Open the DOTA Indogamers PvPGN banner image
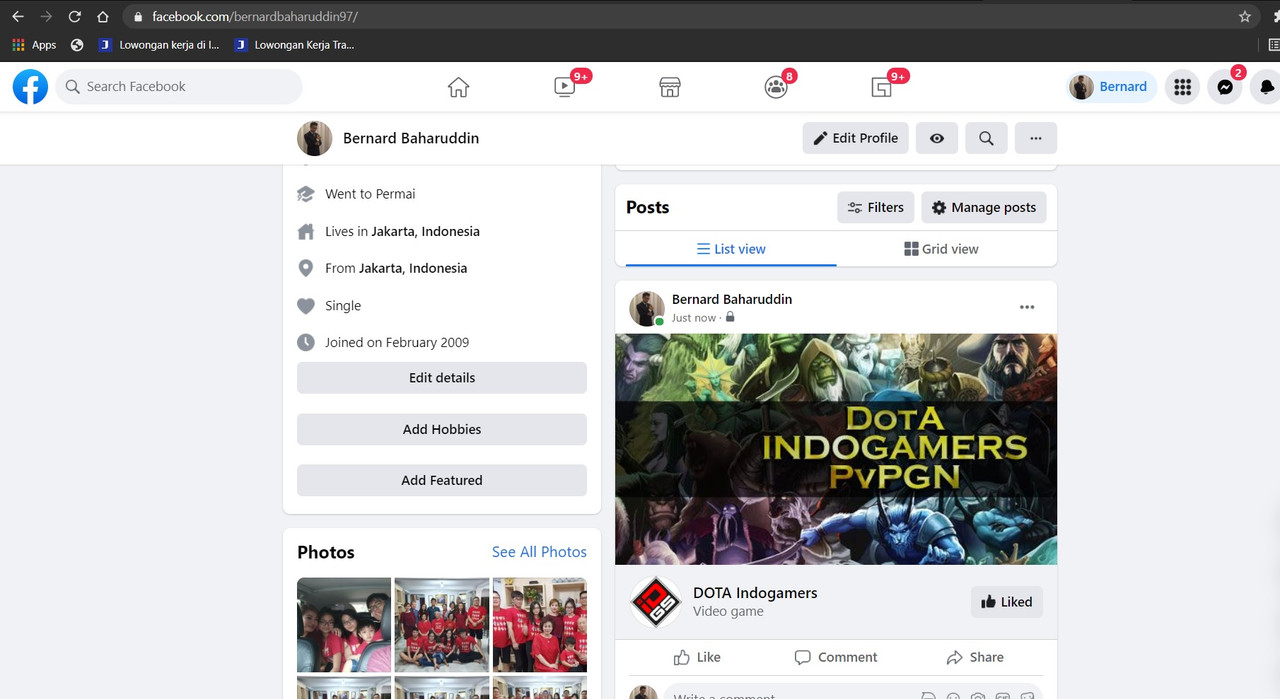Image resolution: width=1280 pixels, height=699 pixels. click(836, 449)
